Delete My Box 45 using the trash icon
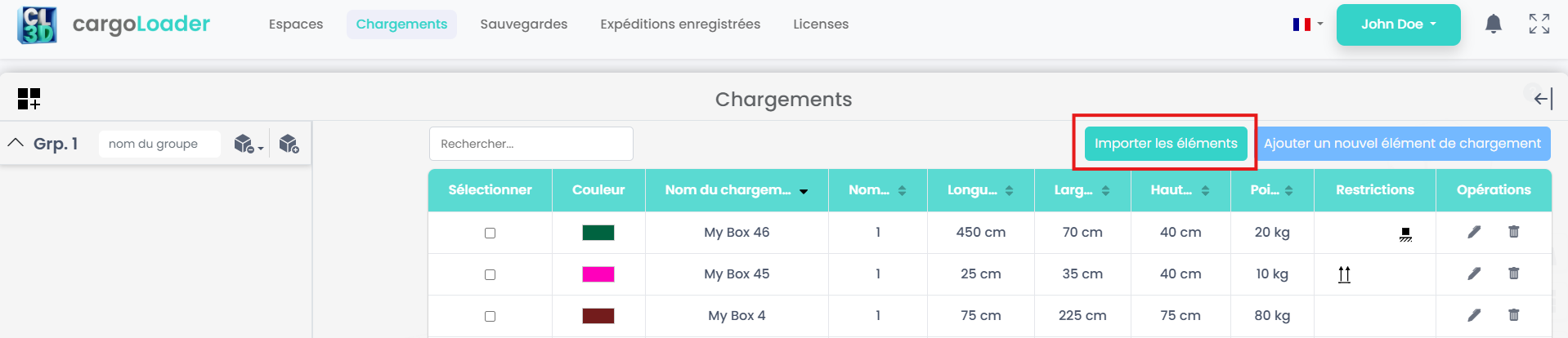This screenshot has height=338, width=1568. point(1513,274)
